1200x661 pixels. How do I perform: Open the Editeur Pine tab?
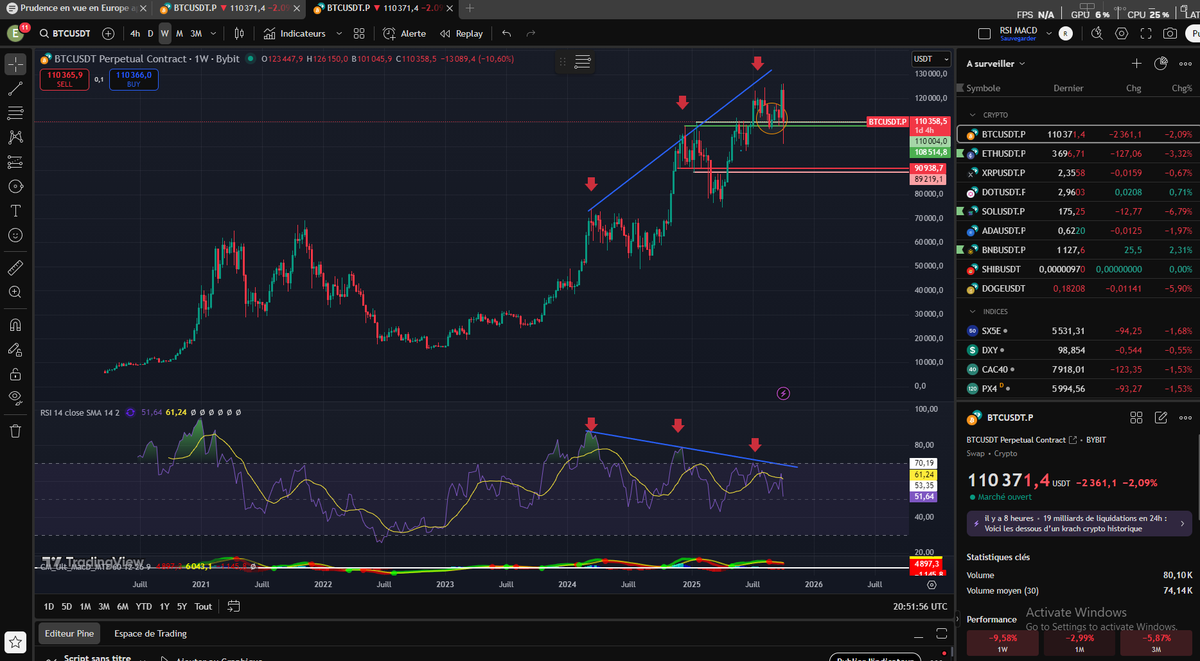click(x=70, y=633)
